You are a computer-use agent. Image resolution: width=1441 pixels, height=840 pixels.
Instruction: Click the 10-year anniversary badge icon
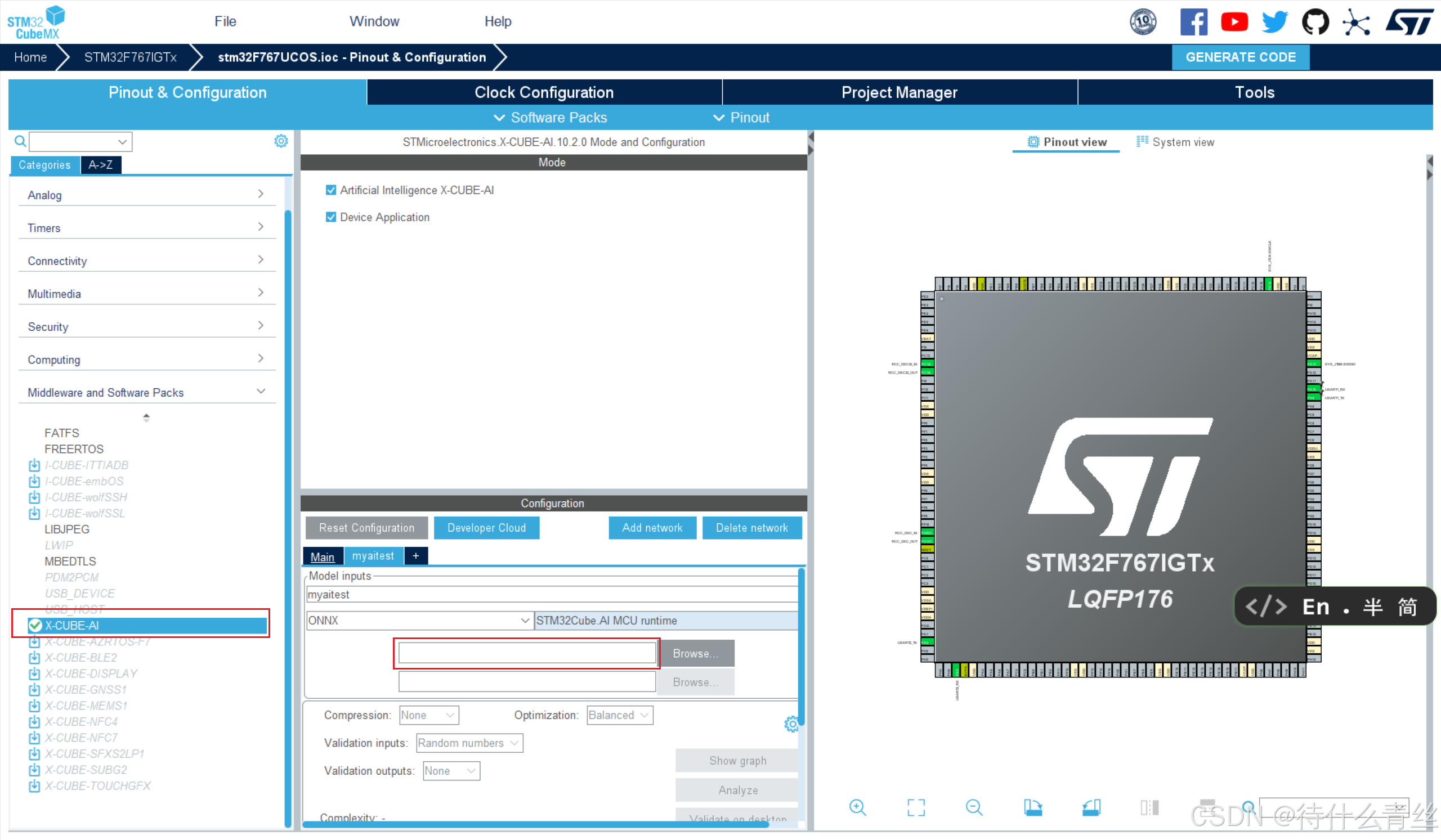[x=1143, y=22]
